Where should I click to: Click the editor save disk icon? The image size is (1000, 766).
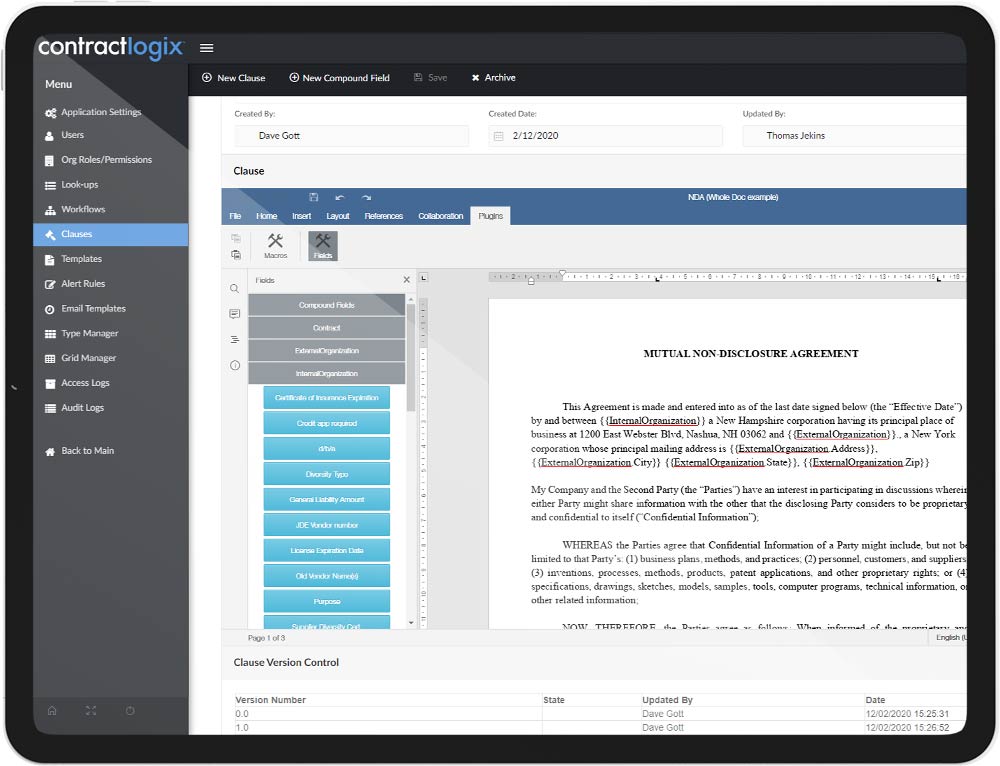[313, 197]
